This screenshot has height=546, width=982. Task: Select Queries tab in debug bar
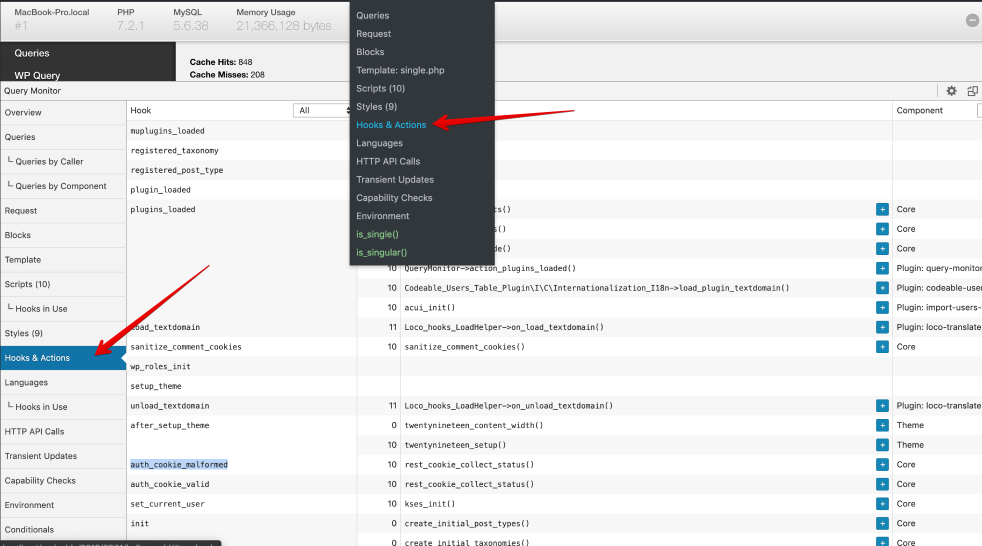pos(88,53)
